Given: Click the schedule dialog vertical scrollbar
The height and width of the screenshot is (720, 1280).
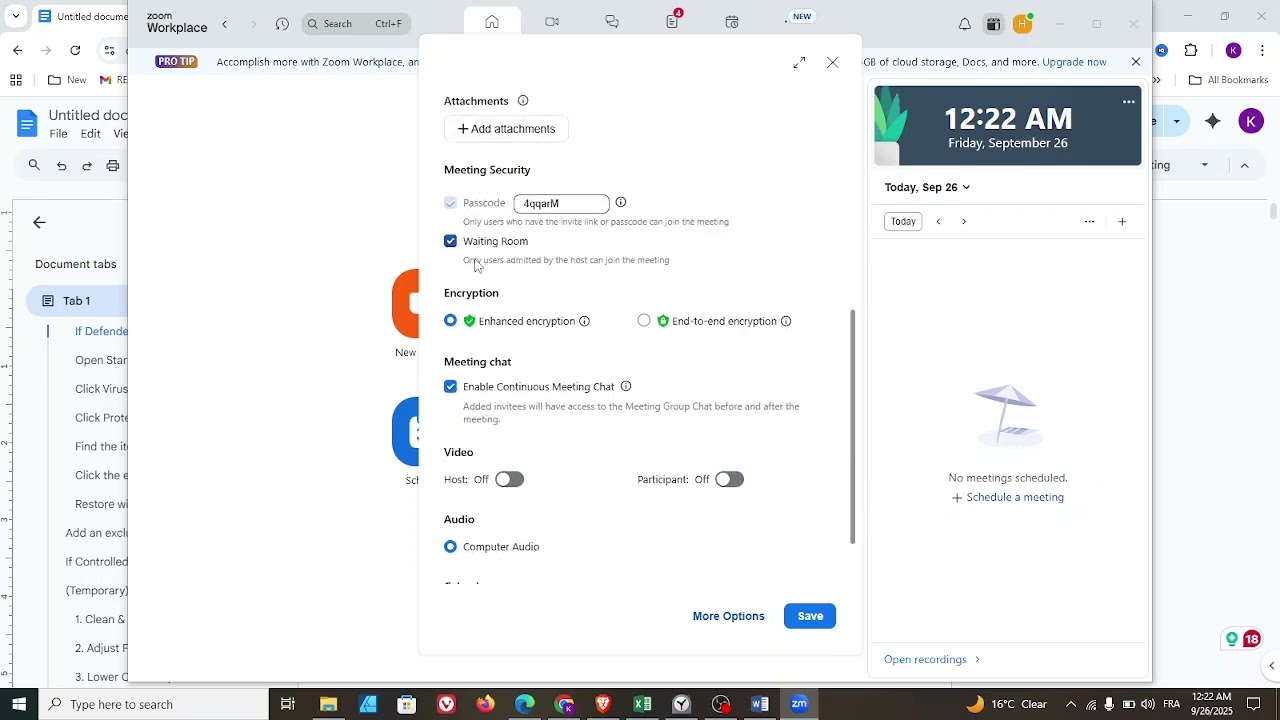Looking at the screenshot, I should (x=853, y=427).
